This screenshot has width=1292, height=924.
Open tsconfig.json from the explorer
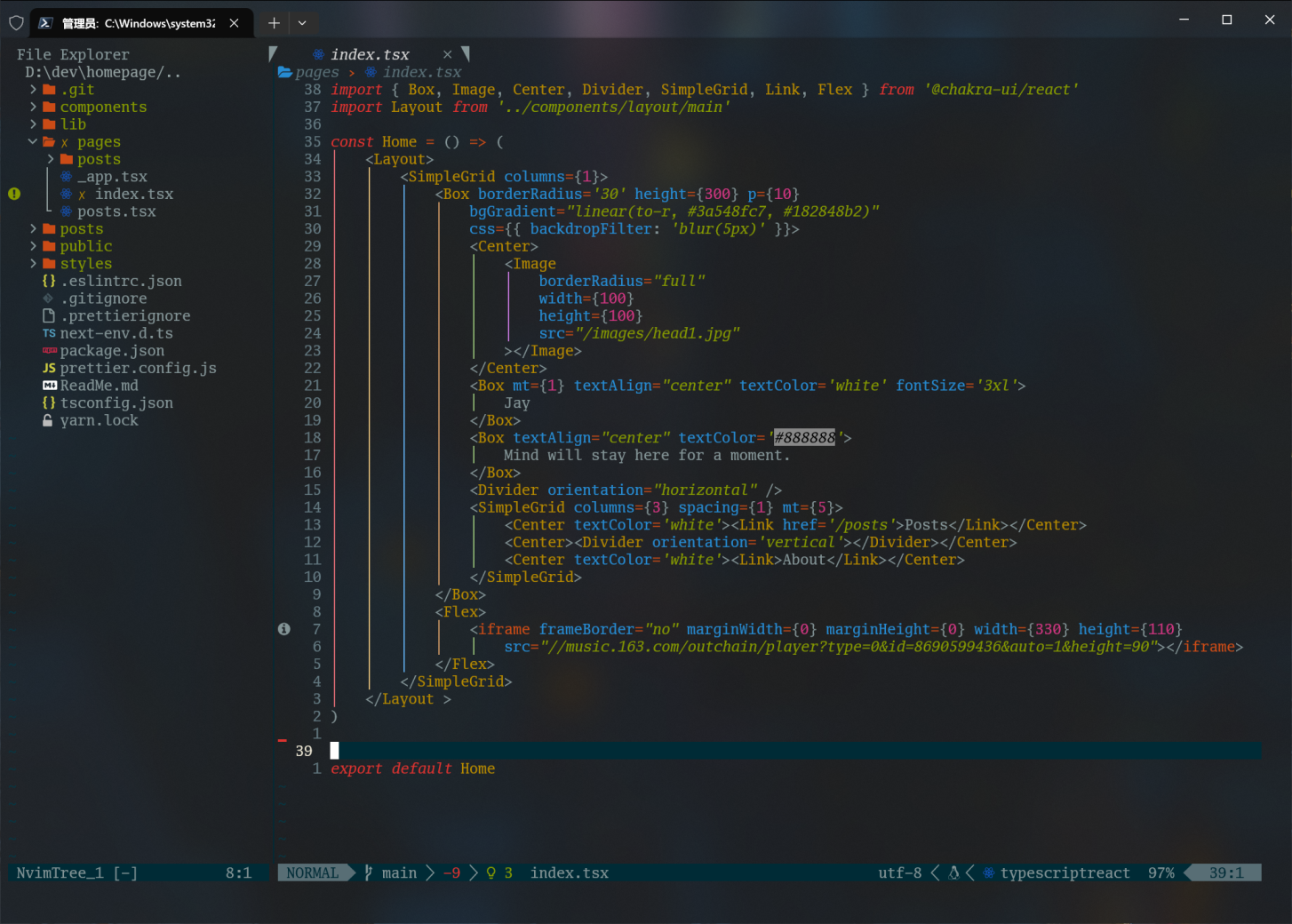[x=116, y=402]
